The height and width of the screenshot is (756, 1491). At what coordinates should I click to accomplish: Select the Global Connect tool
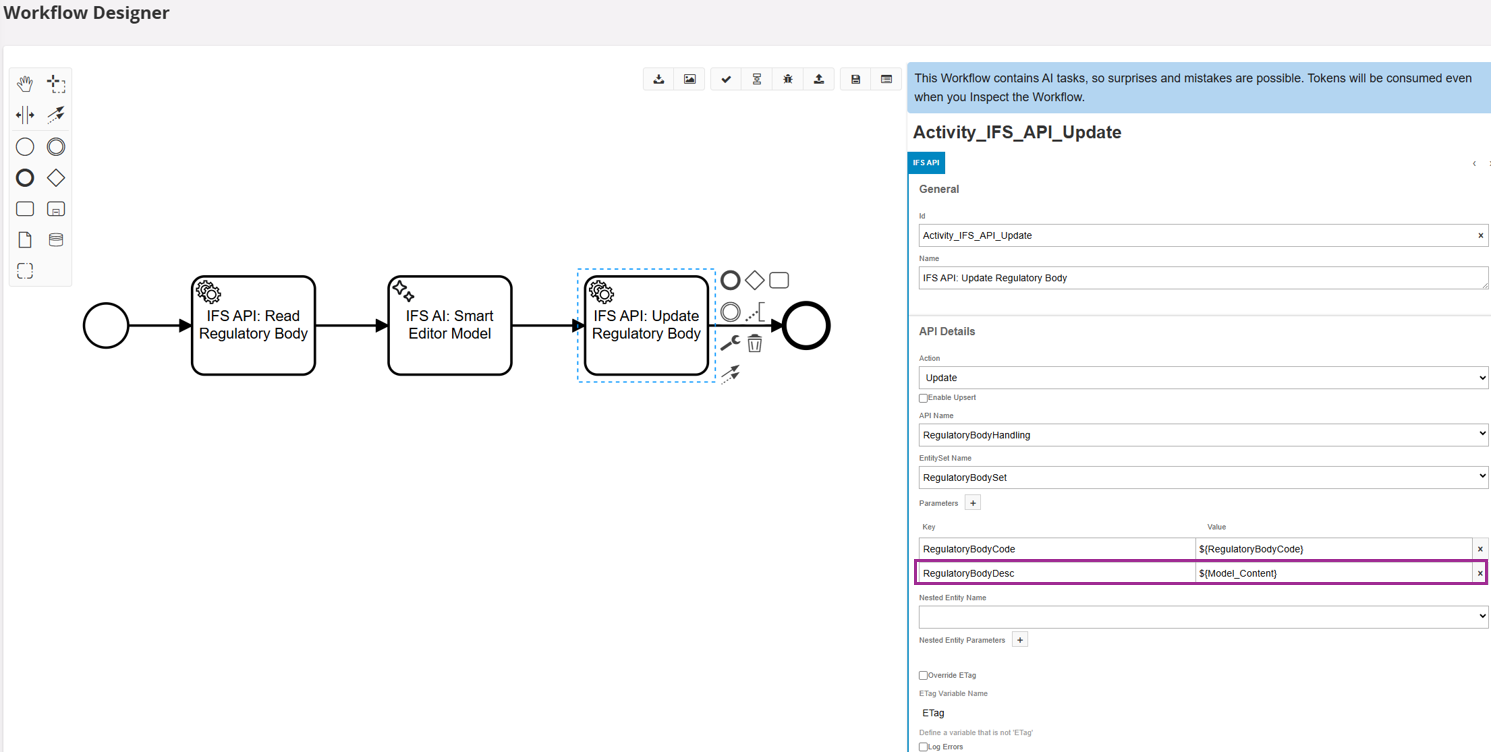[56, 114]
